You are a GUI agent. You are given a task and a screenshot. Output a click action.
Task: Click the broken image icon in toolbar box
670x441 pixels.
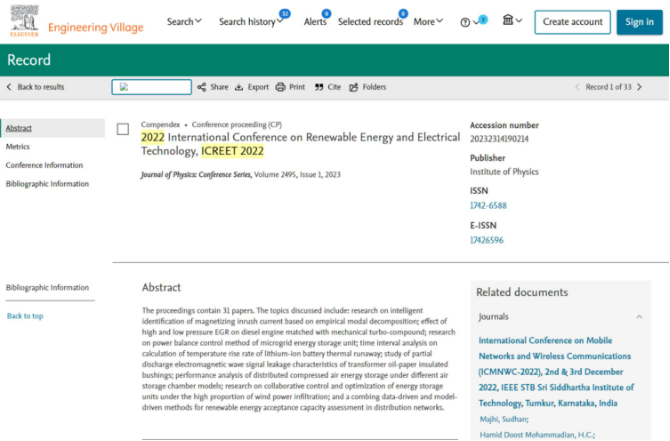click(x=124, y=87)
